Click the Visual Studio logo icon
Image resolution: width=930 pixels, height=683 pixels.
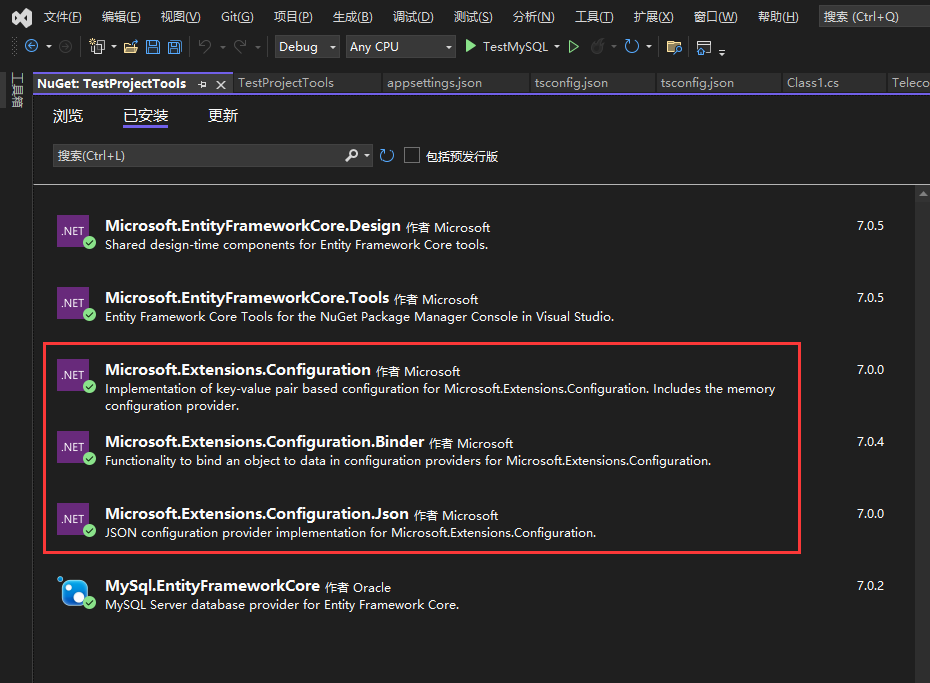click(x=22, y=17)
